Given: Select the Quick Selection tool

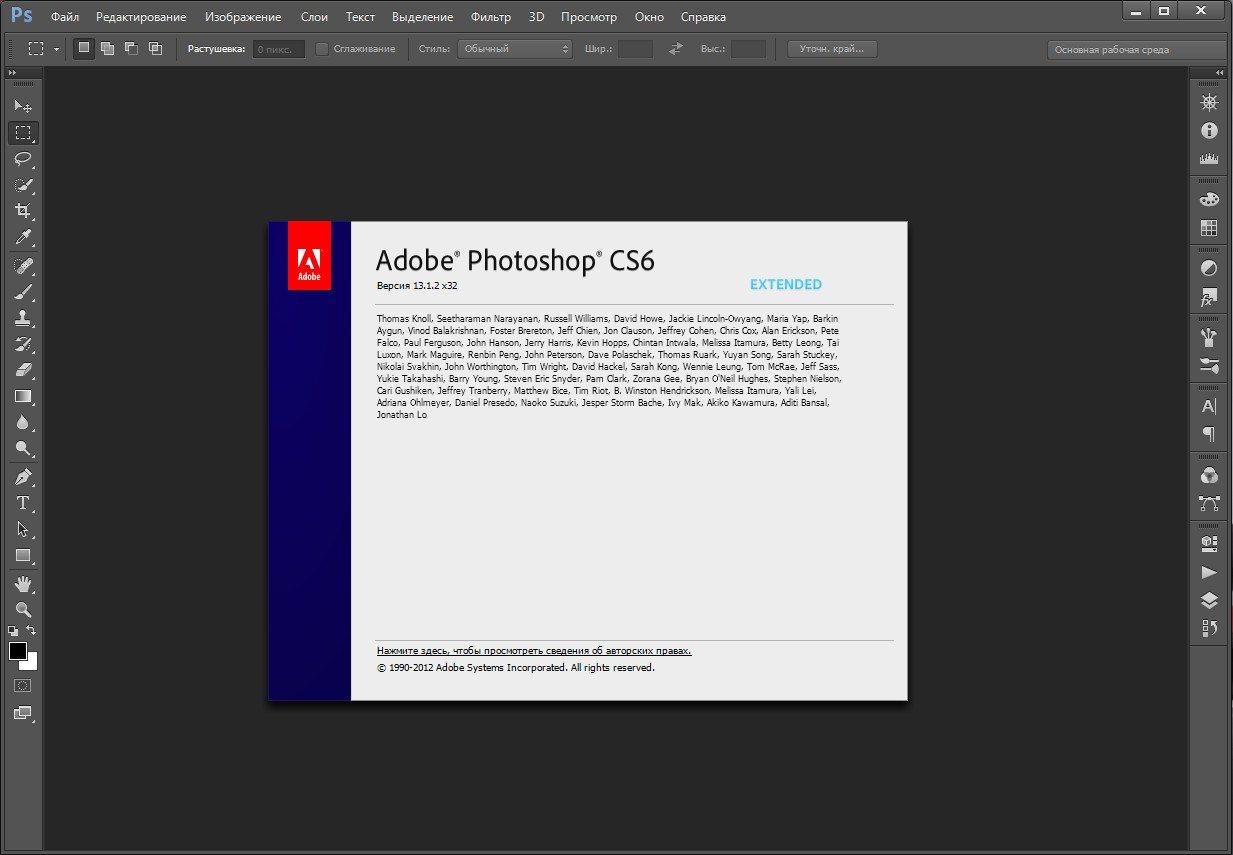Looking at the screenshot, I should [23, 184].
